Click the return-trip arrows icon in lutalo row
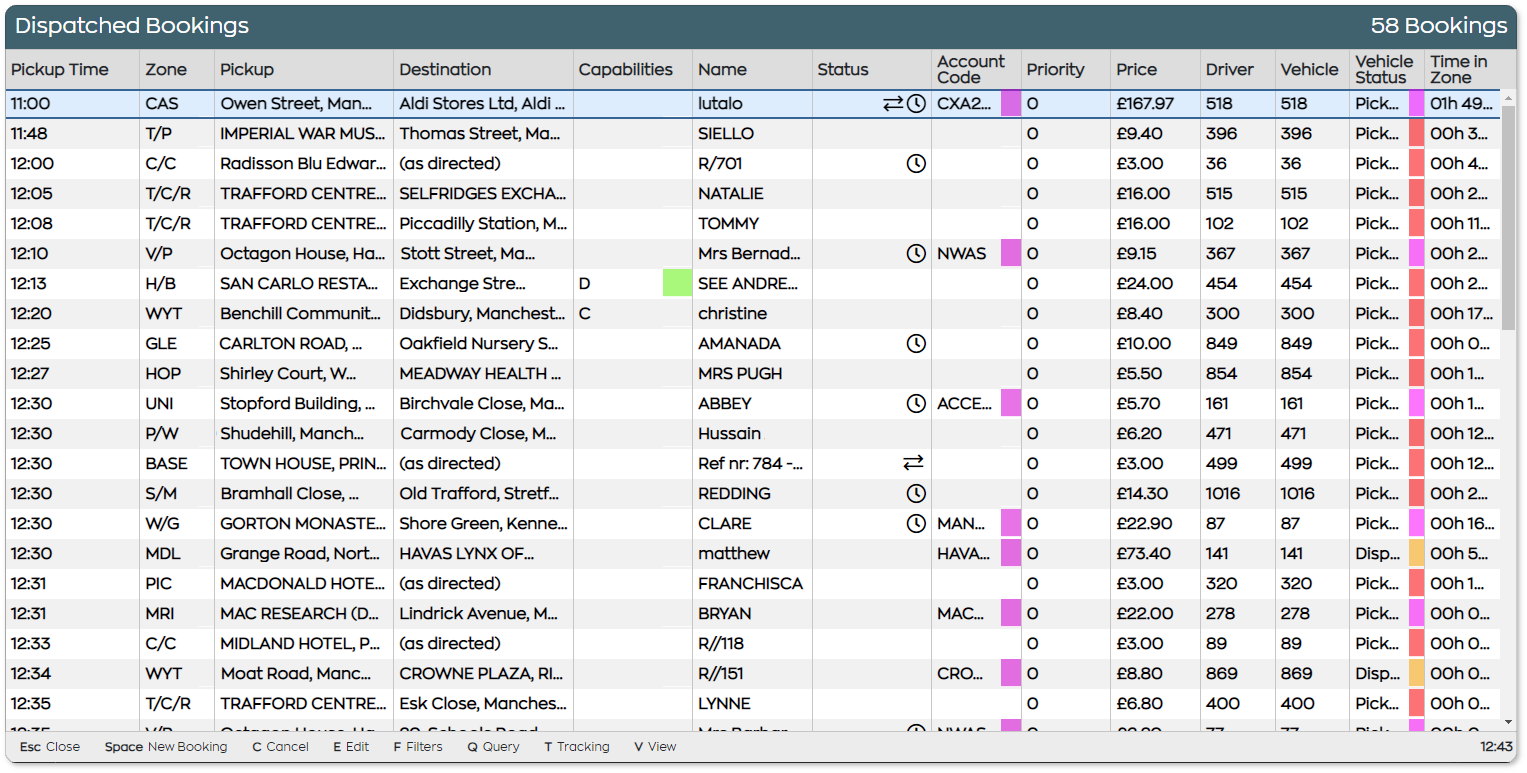 click(893, 103)
